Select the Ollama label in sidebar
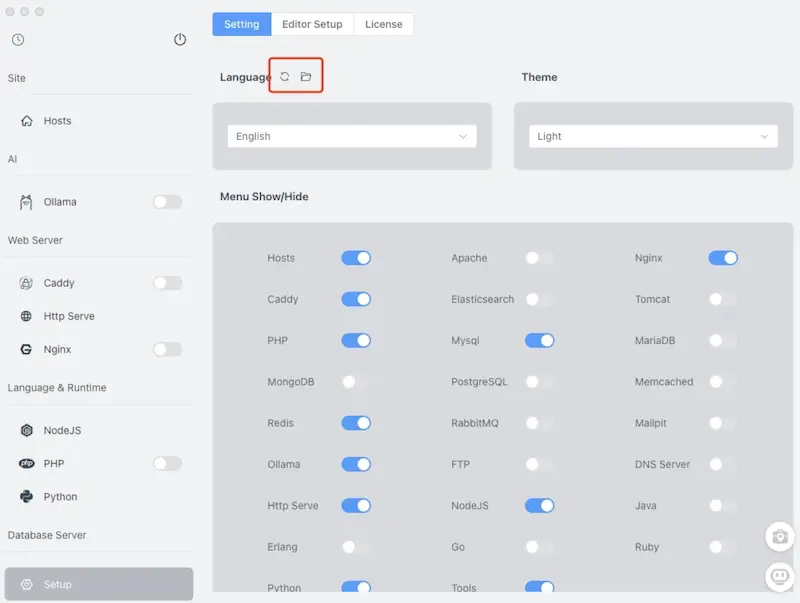This screenshot has height=603, width=800. coord(60,202)
